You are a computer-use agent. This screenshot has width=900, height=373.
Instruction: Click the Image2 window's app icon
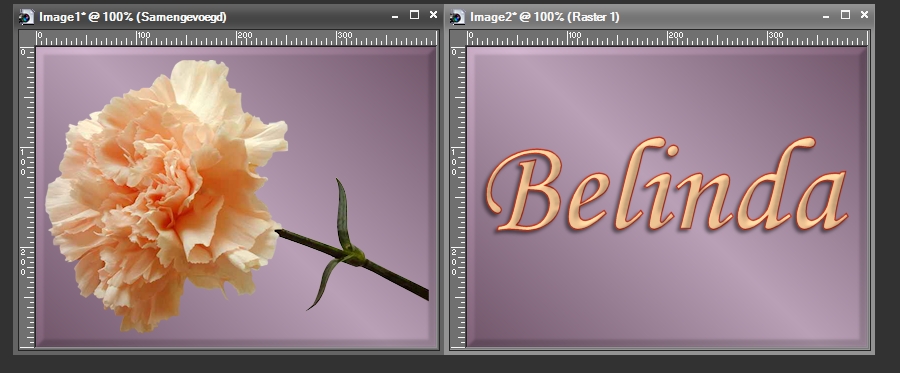(457, 17)
